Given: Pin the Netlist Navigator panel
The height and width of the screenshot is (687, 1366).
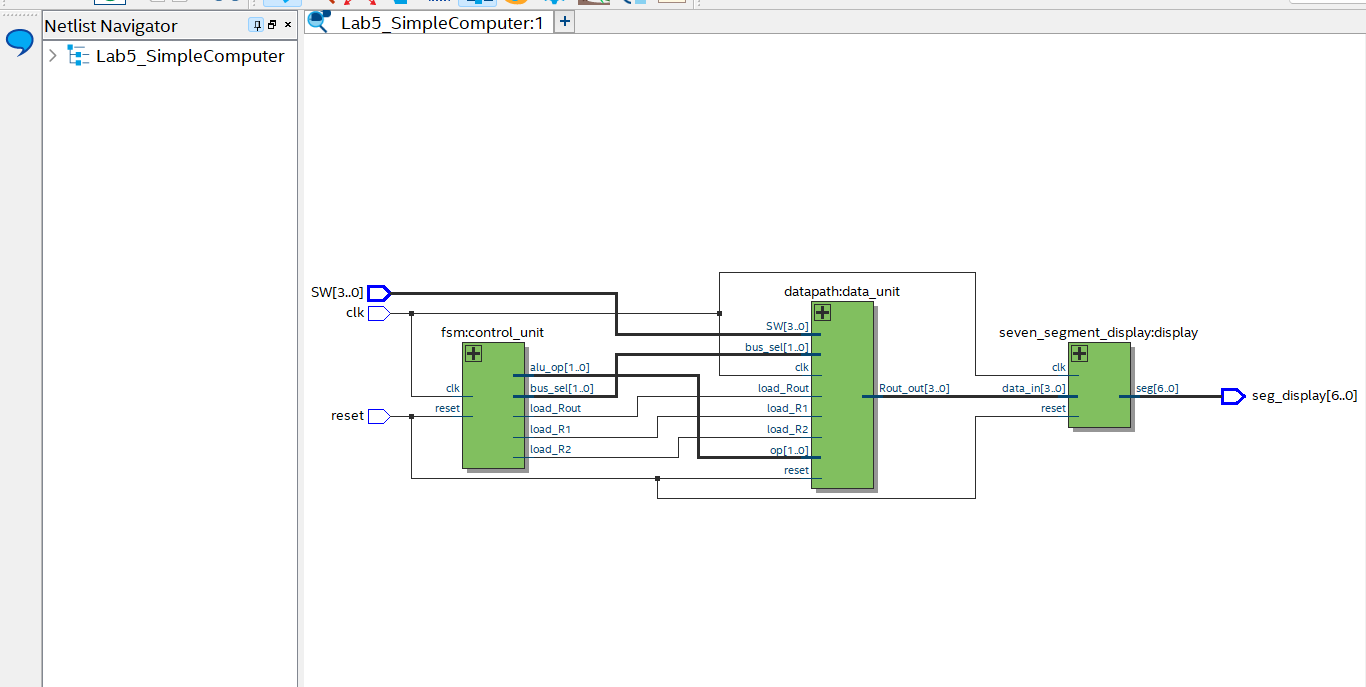Looking at the screenshot, I should 256,25.
